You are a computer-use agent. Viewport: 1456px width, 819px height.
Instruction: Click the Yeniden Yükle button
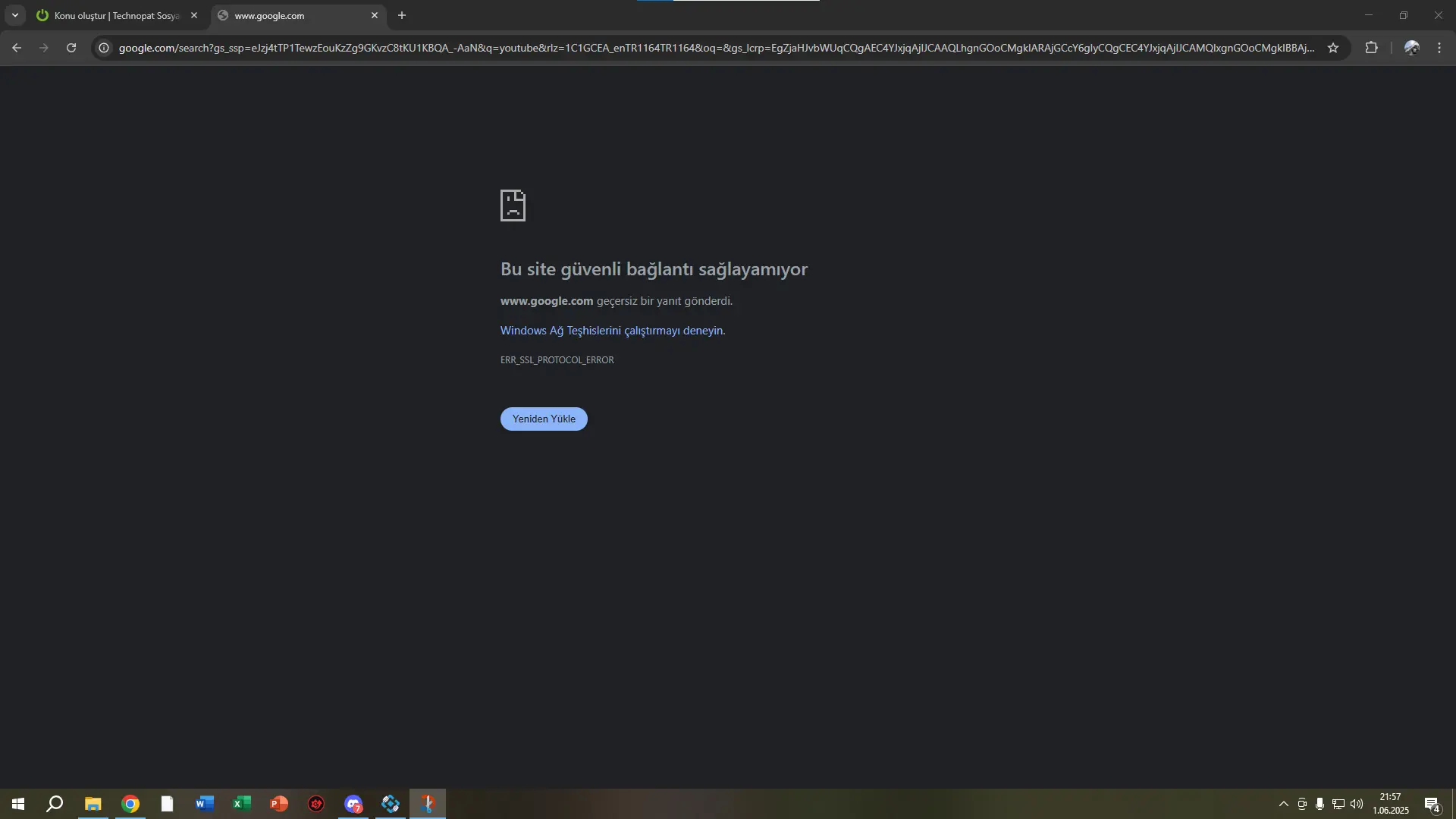[544, 419]
